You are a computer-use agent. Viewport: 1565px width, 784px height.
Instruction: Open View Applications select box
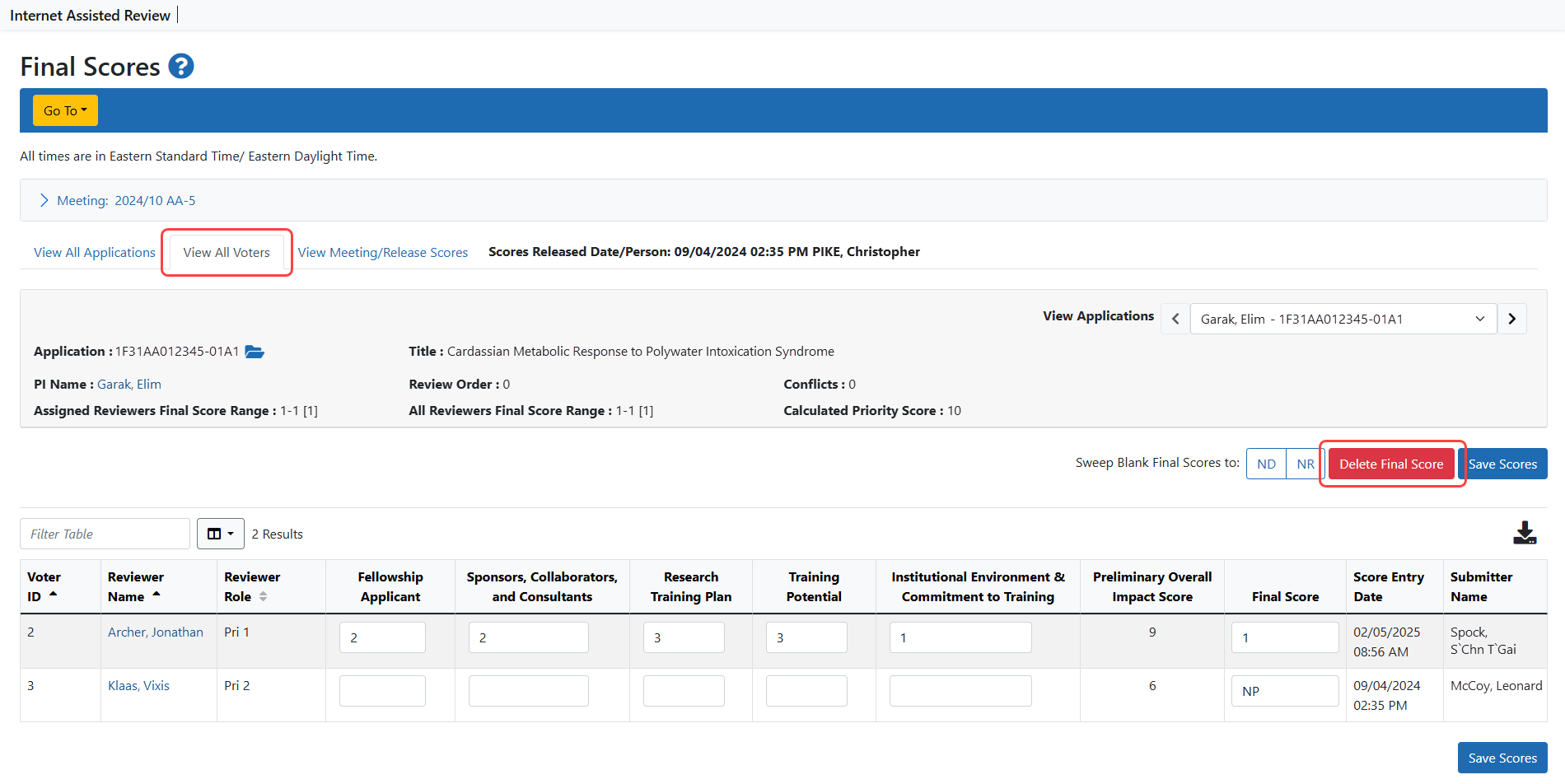coord(1343,319)
